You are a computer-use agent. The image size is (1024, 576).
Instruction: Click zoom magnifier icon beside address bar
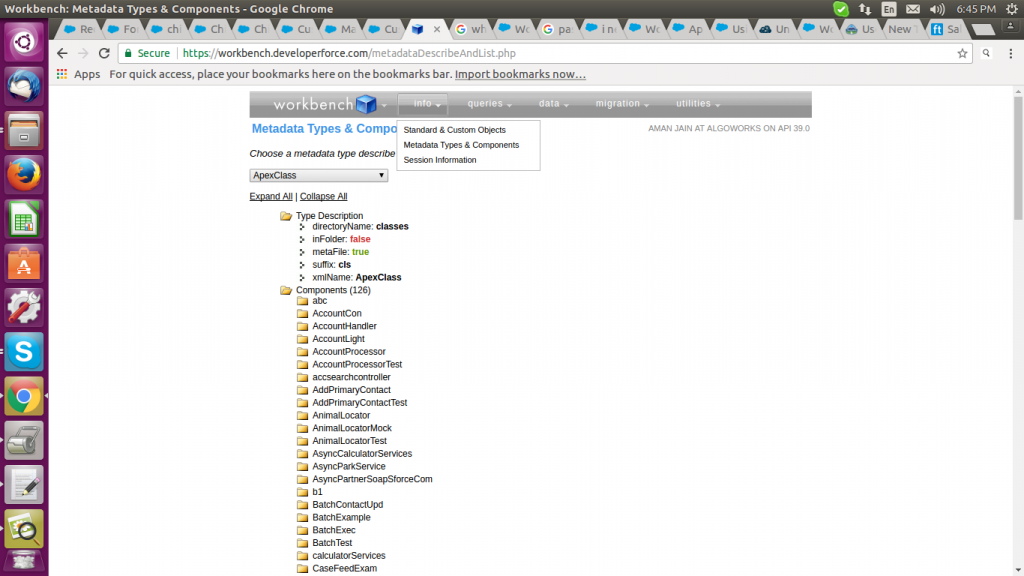986,54
